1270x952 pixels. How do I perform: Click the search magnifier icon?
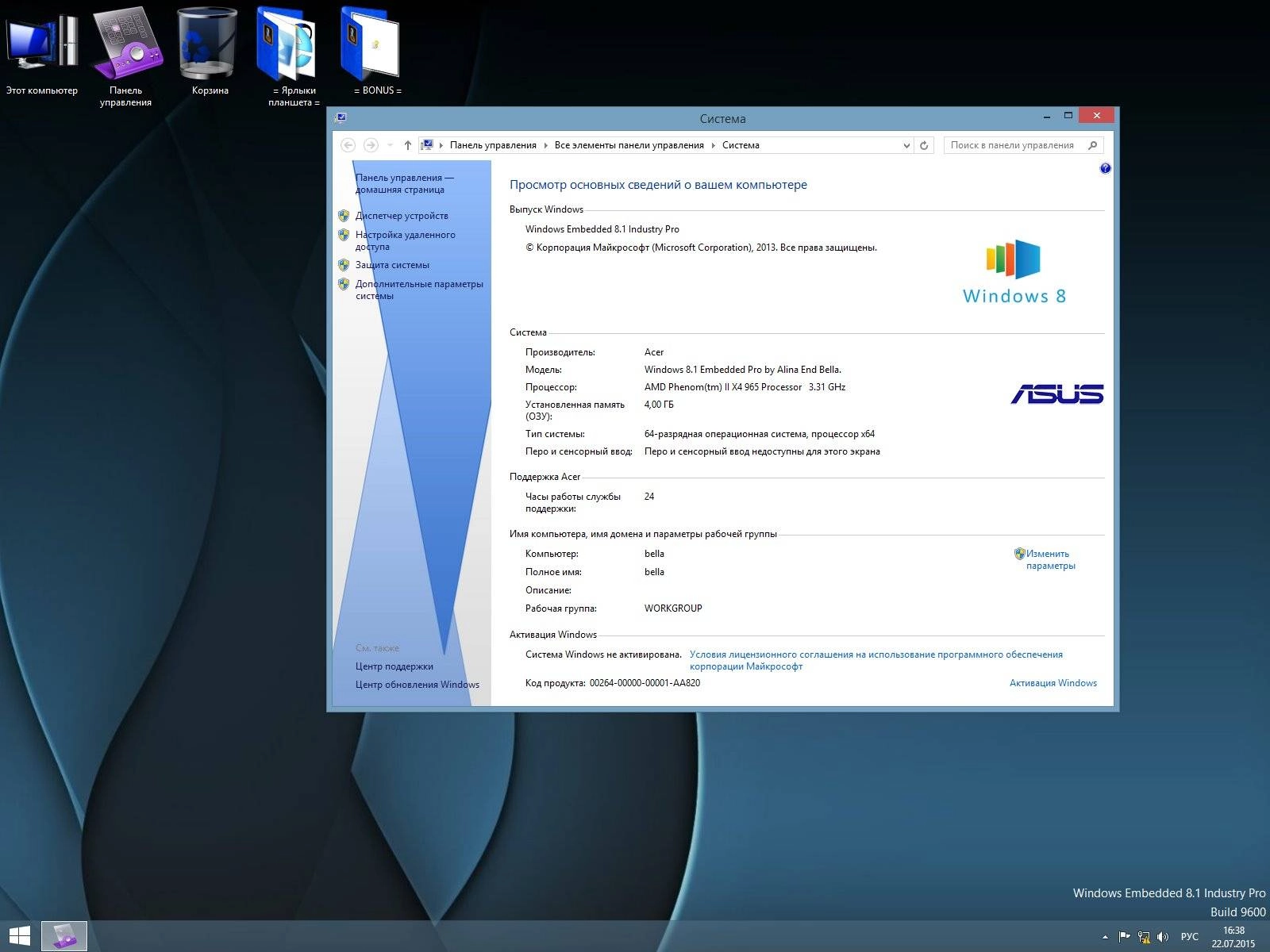[x=1092, y=145]
